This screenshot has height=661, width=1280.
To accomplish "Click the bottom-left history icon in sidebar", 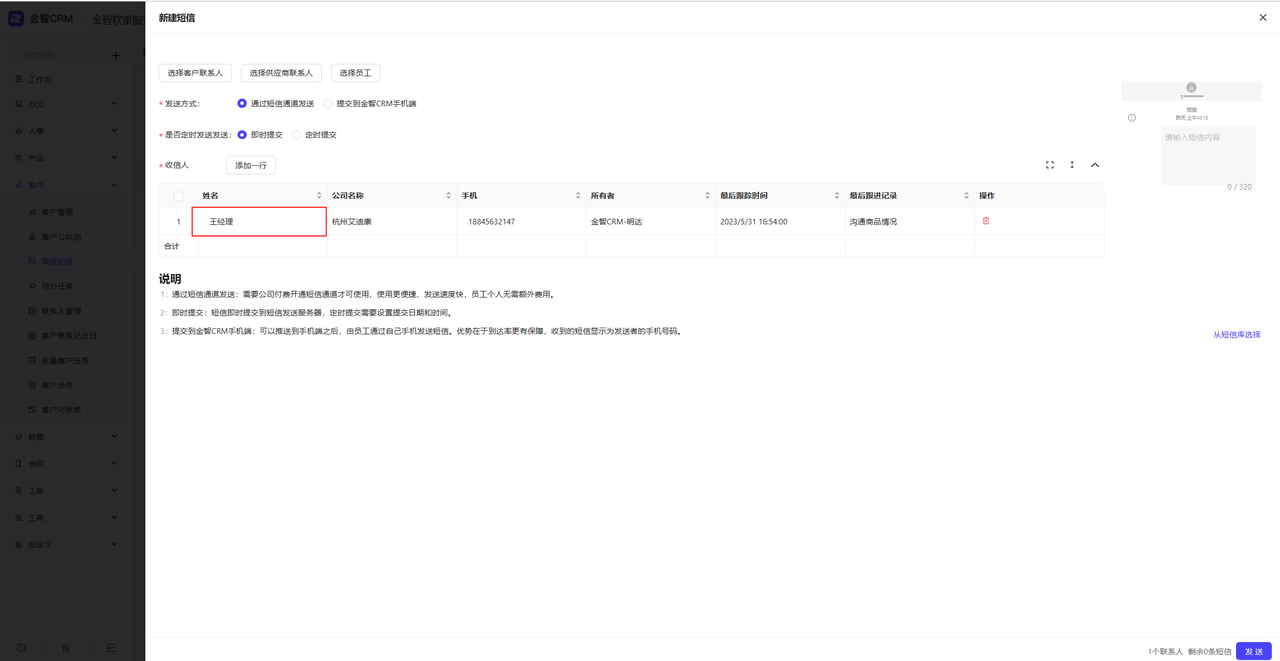I will (21, 648).
